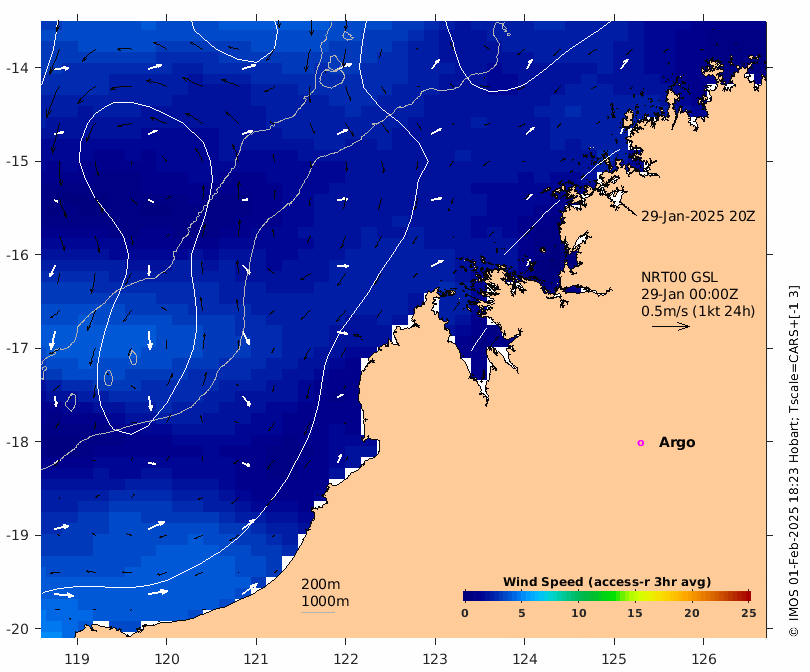Click colorbar tick label 10

(x=579, y=613)
